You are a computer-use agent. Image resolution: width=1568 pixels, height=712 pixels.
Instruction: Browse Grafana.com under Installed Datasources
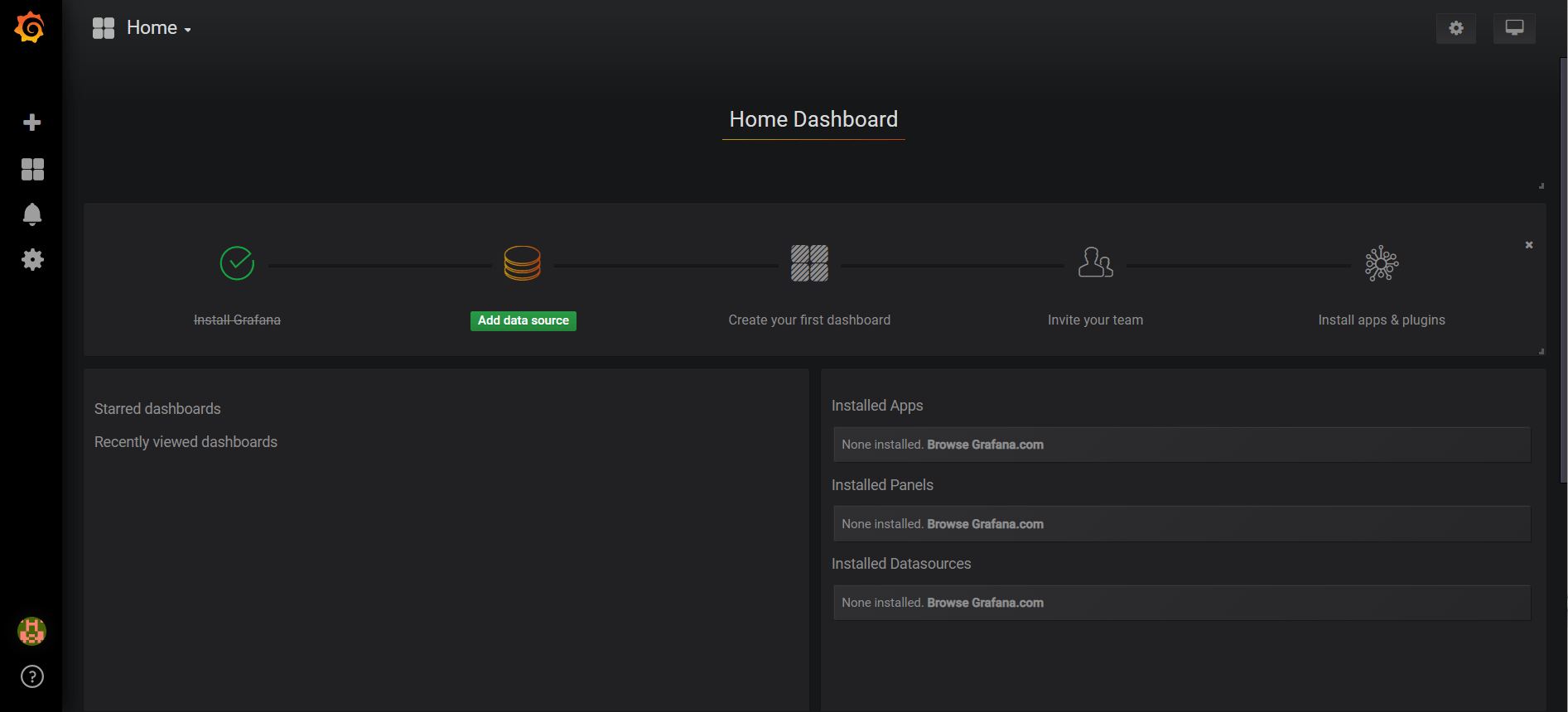point(985,603)
